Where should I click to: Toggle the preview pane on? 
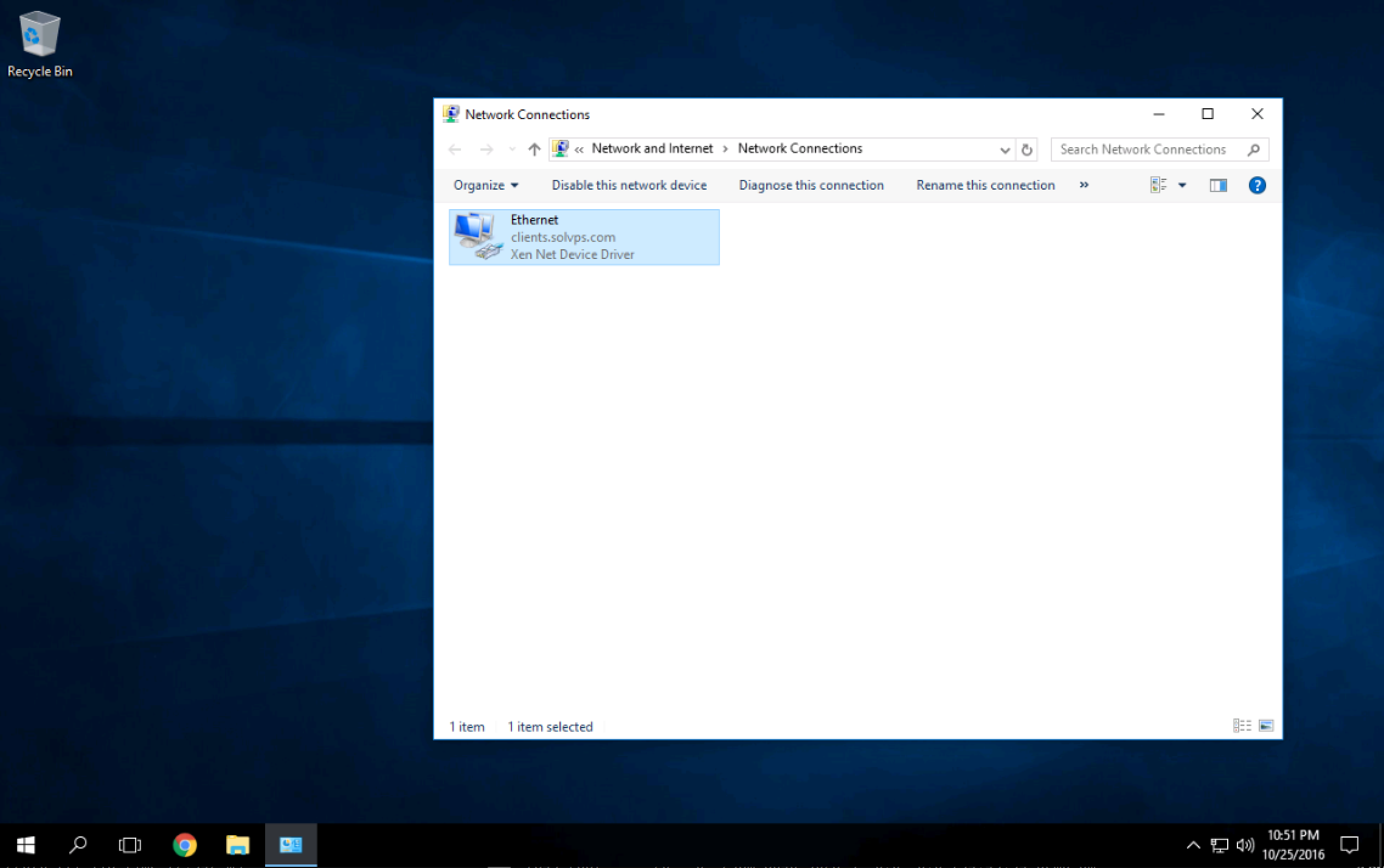click(x=1218, y=185)
